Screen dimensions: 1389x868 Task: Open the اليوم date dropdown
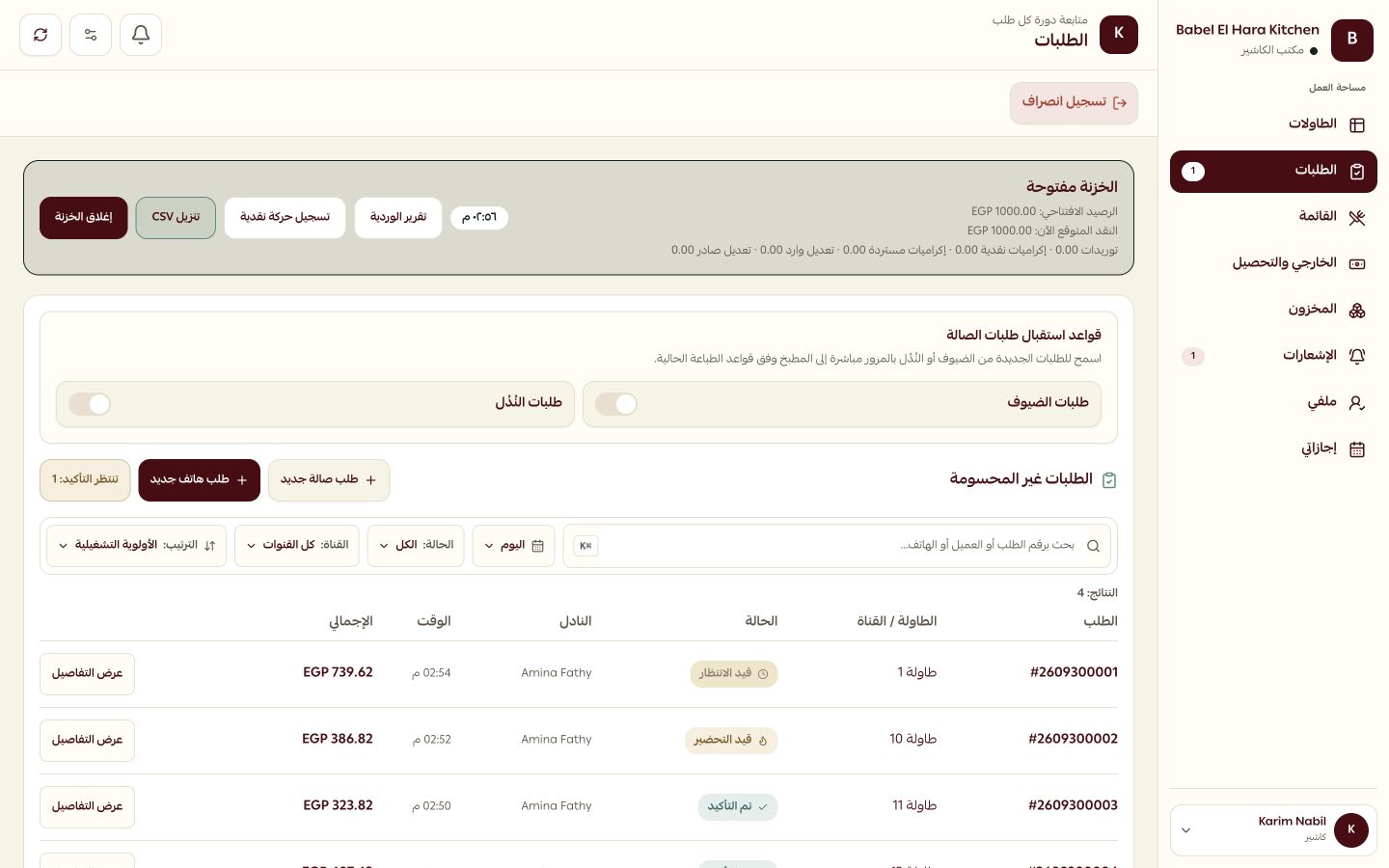pos(513,546)
